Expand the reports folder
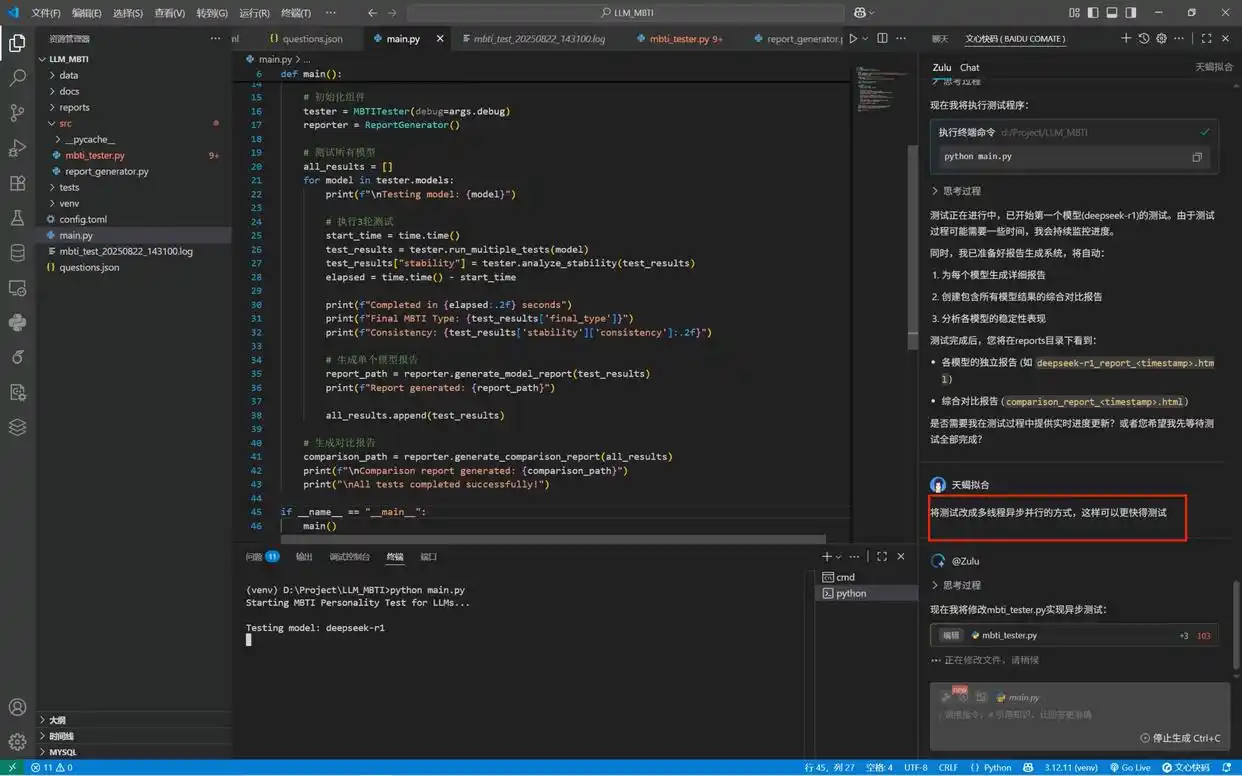The image size is (1242, 776). 74,107
